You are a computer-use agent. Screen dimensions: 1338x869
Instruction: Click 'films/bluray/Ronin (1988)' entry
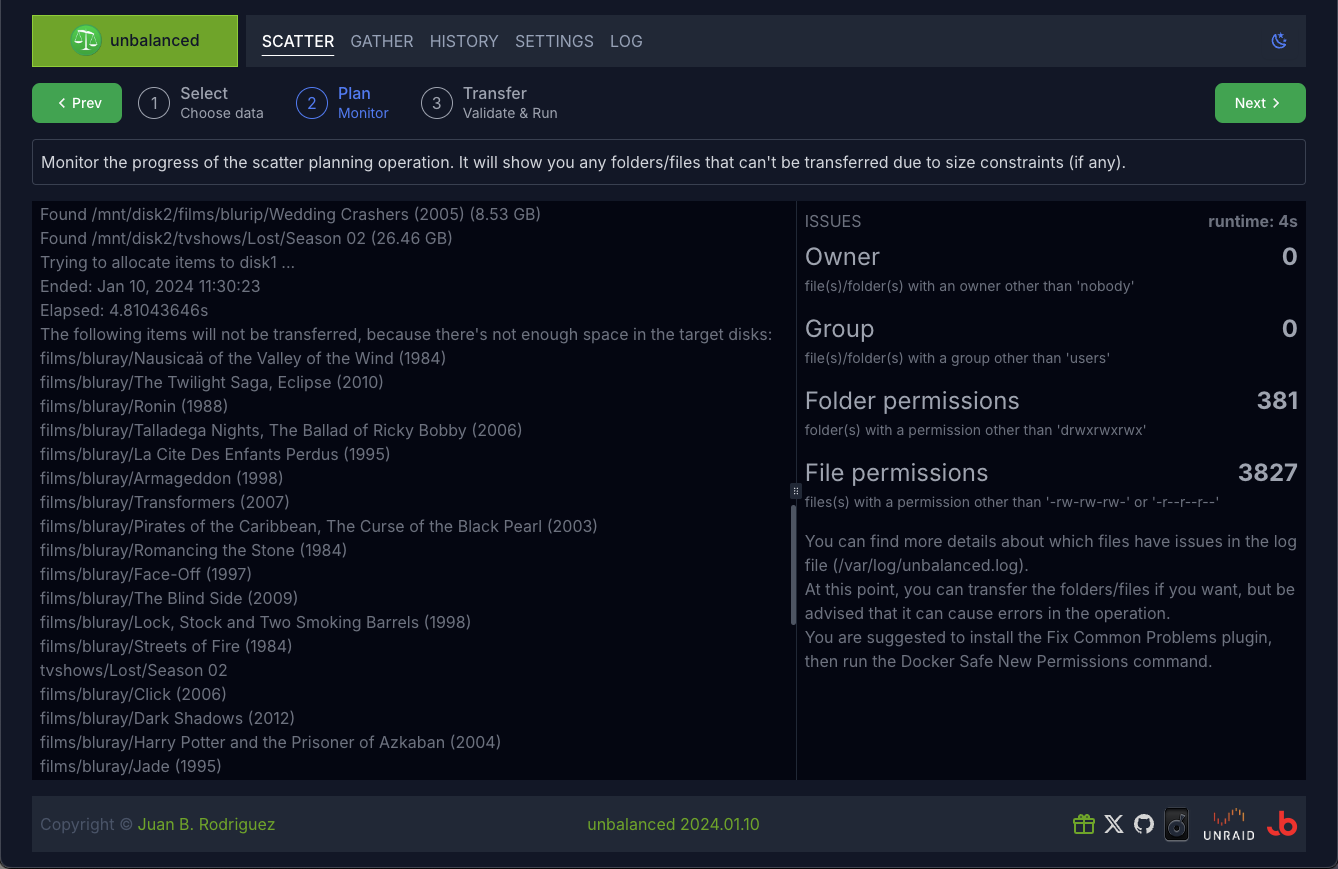(134, 406)
